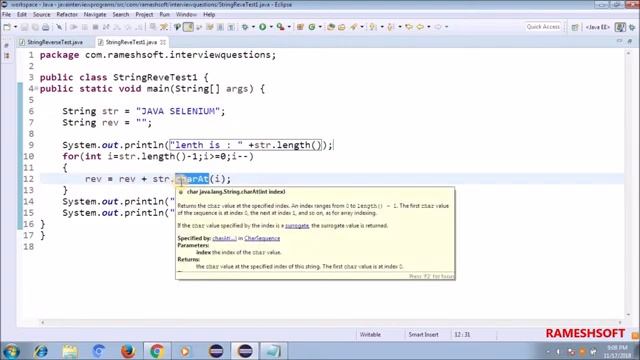Open the Help menu

[209, 15]
